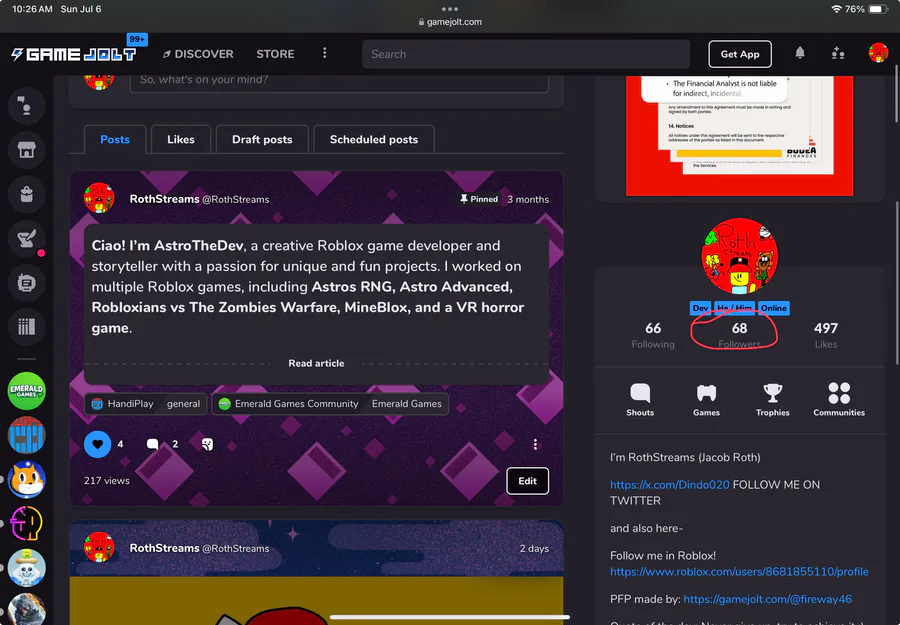The height and width of the screenshot is (625, 900).
Task: Open the Discover page
Action: pyautogui.click(x=198, y=54)
